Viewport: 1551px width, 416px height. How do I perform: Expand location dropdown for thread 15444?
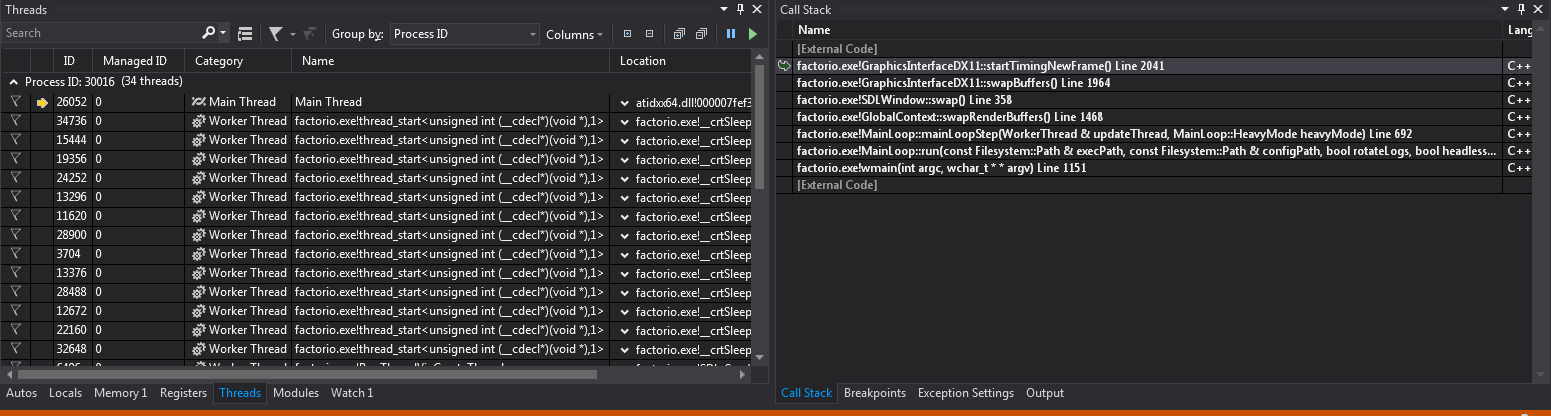pos(624,141)
